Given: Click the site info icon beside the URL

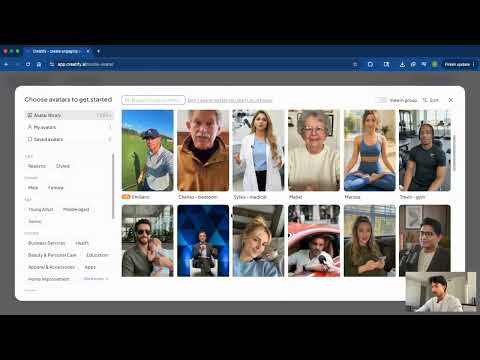Looking at the screenshot, I should pyautogui.click(x=52, y=64).
